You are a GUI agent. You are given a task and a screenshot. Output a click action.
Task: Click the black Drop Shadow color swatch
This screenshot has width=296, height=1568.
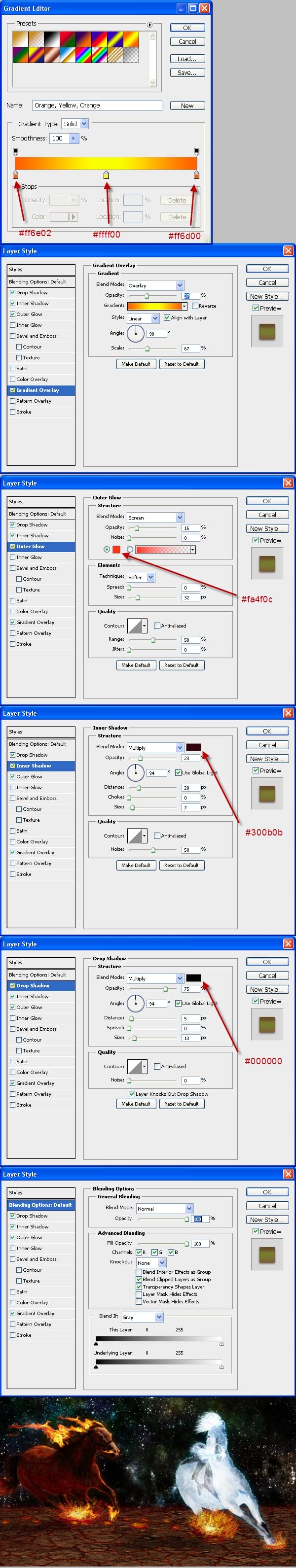pyautogui.click(x=194, y=977)
